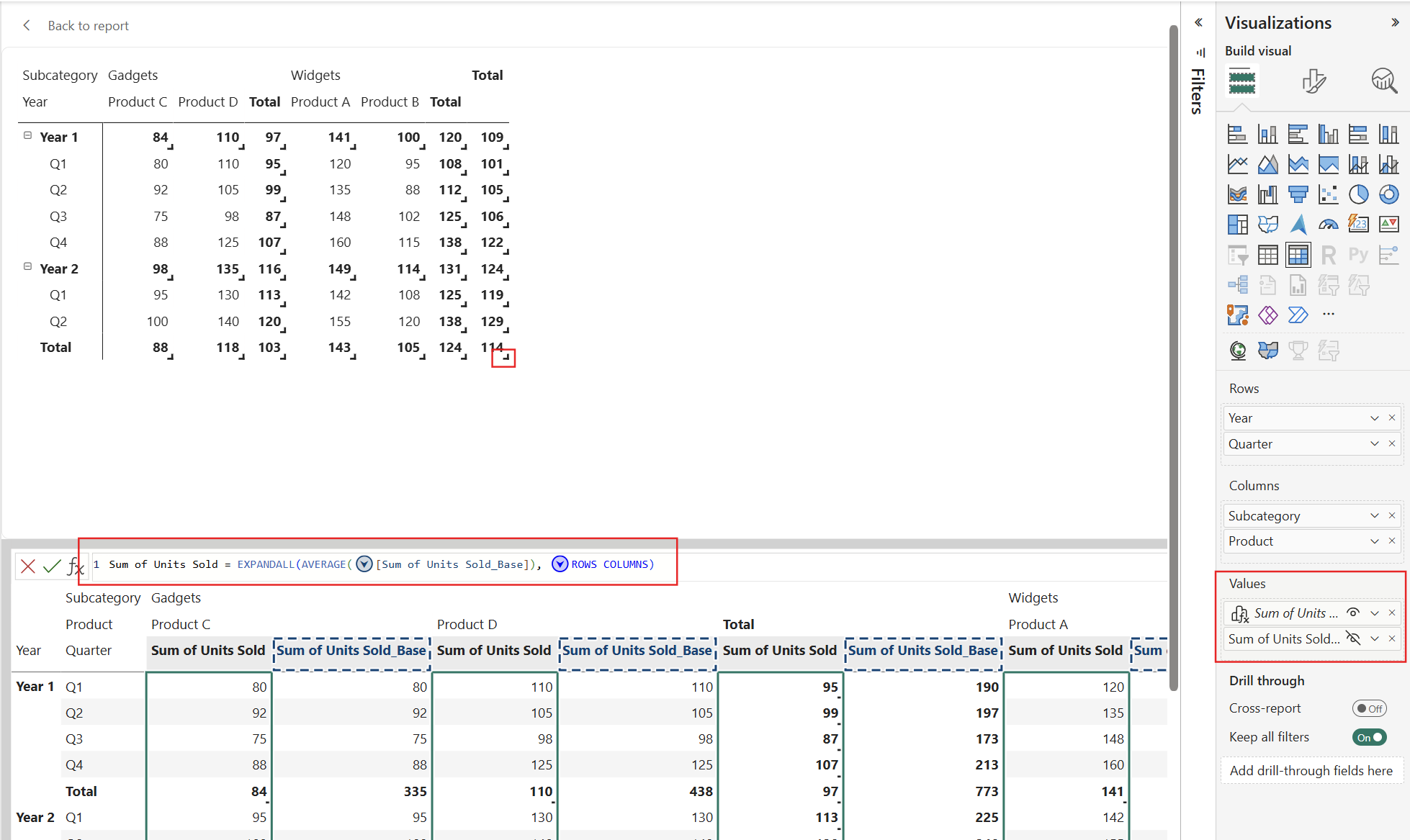Select the waterfall chart visual
This screenshot has height=840, width=1410.
pyautogui.click(x=1267, y=194)
